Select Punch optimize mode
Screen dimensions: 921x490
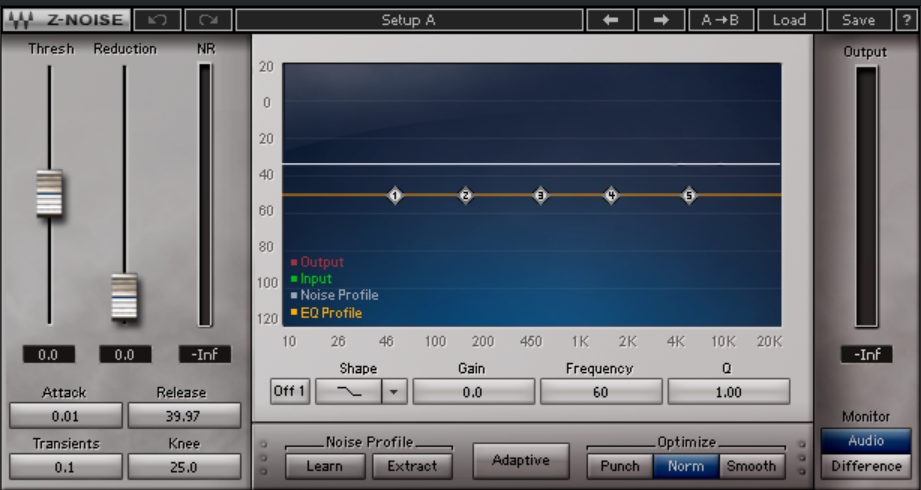[x=620, y=466]
